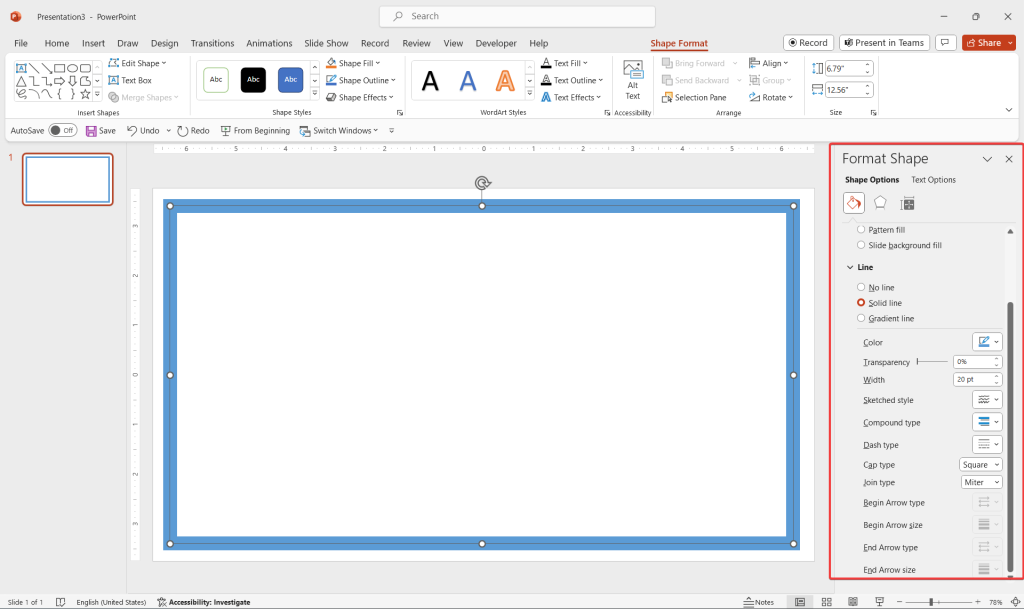This screenshot has width=1024, height=609.
Task: Select the No line radio button
Action: coord(860,287)
